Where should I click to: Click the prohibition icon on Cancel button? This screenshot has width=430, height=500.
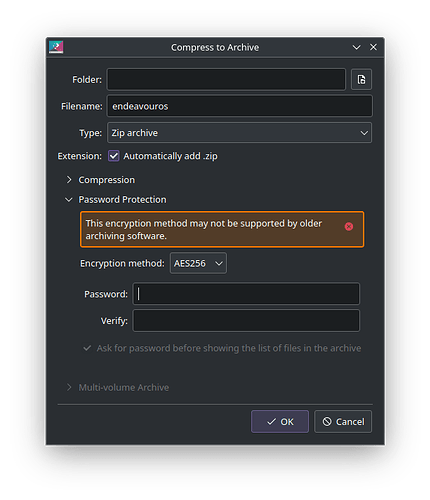pyautogui.click(x=327, y=421)
